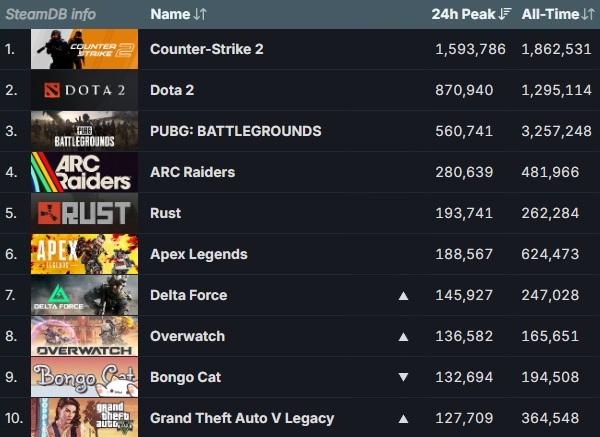
Task: Open the Overwatch logo thumbnail
Action: click(x=84, y=336)
